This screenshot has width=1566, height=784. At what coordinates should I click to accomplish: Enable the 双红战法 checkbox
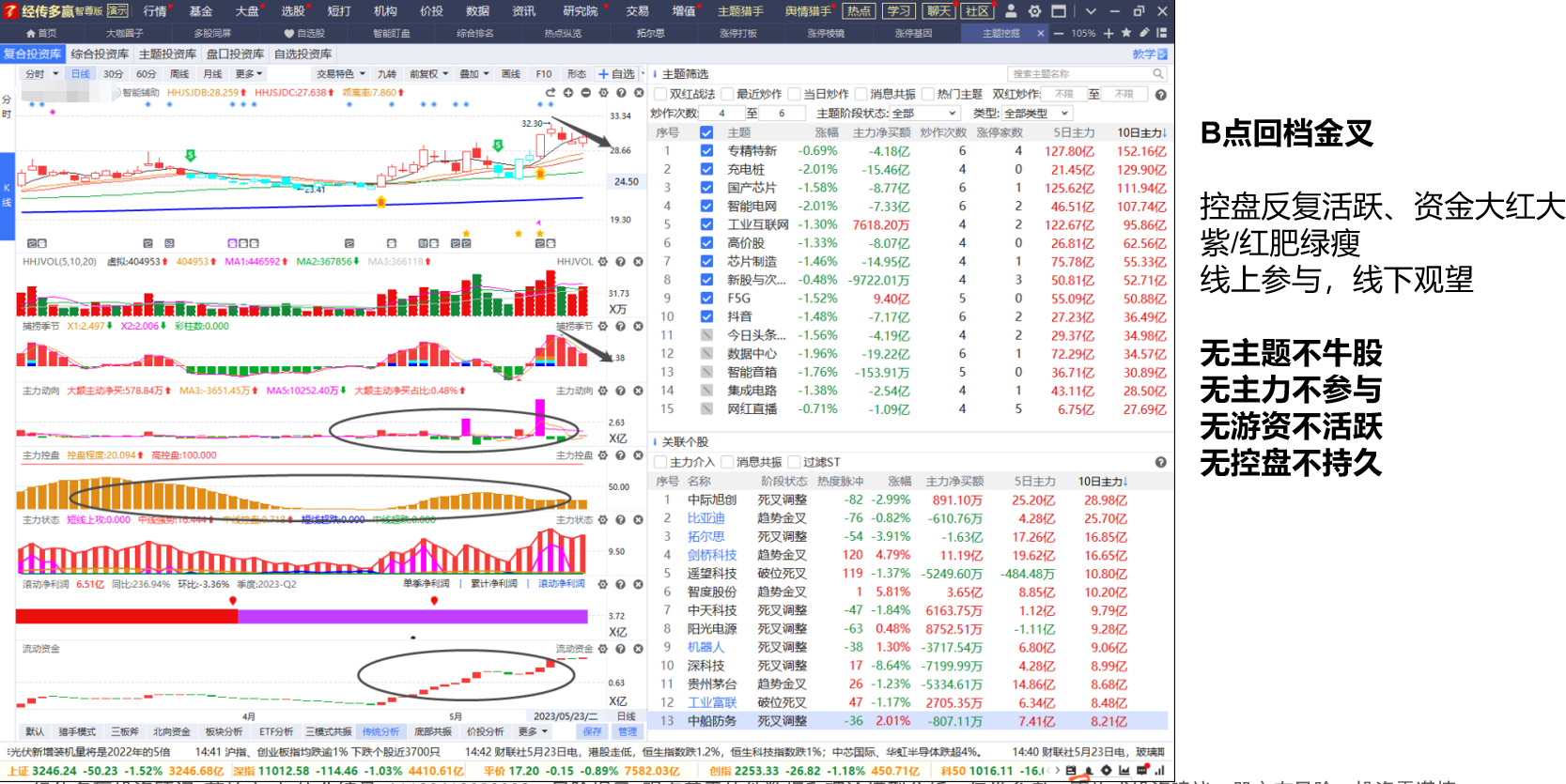click(660, 95)
